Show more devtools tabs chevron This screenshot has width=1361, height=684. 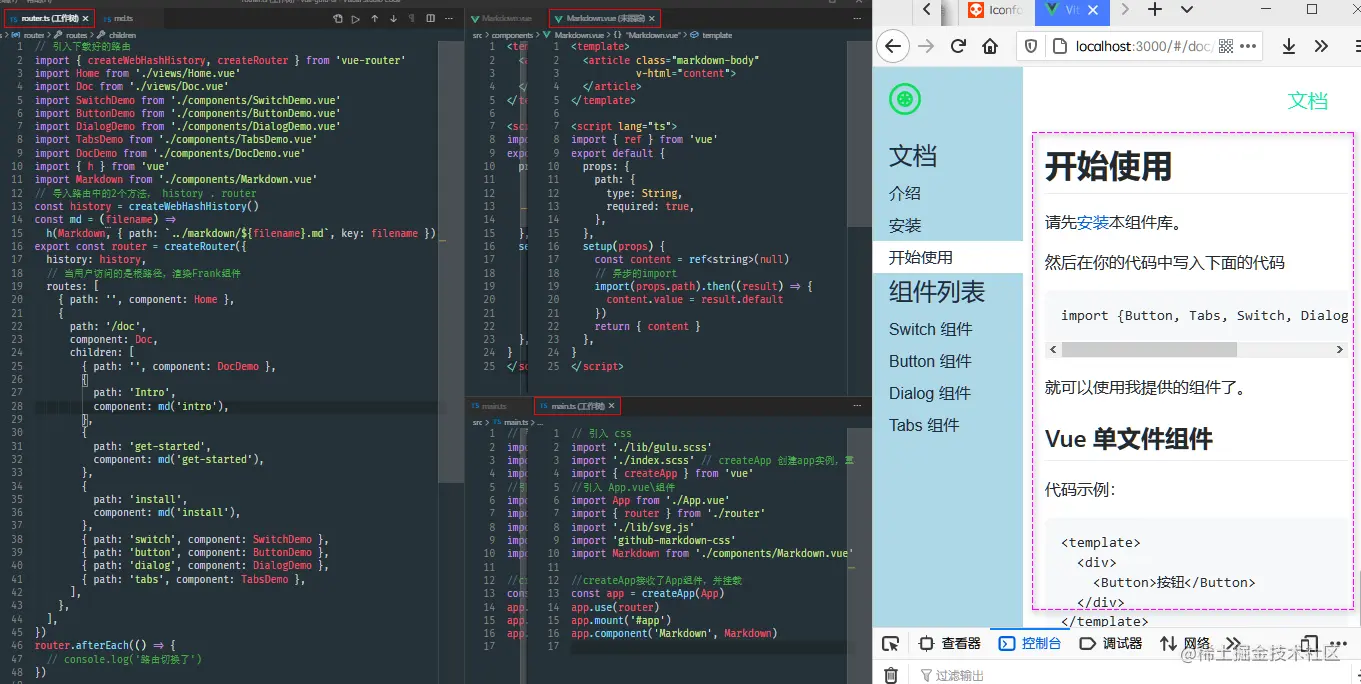point(1233,644)
